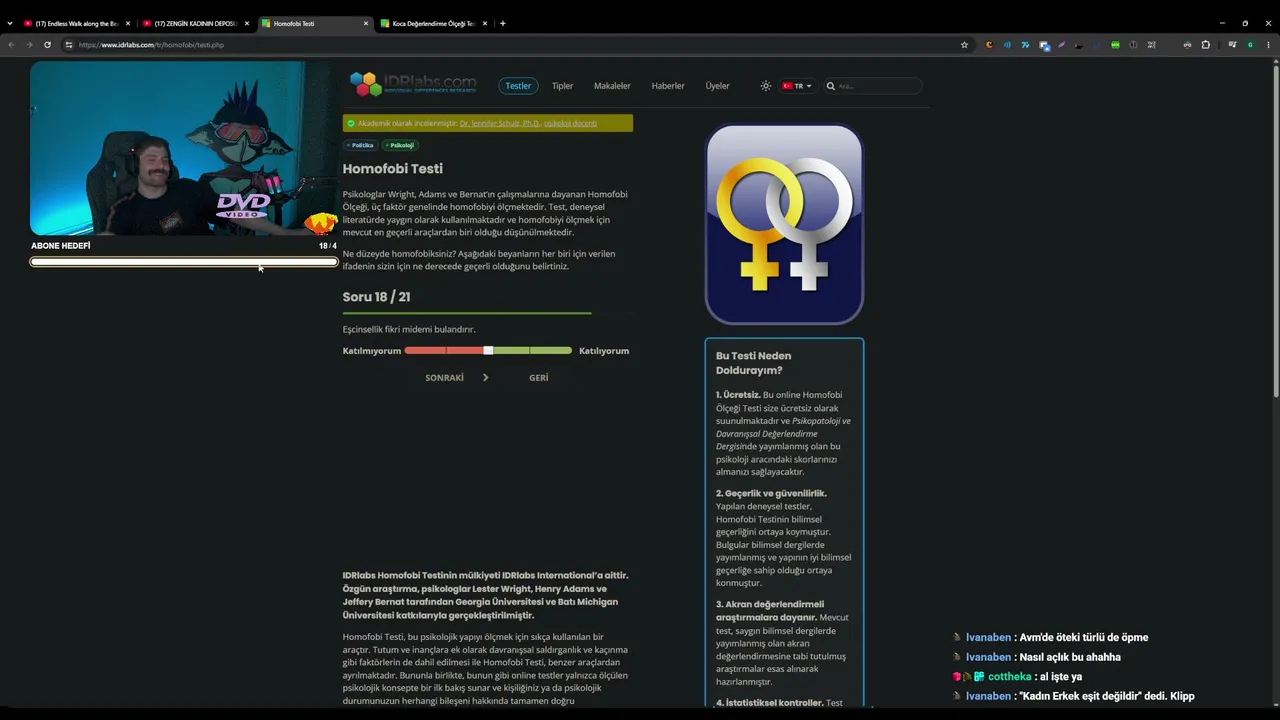The height and width of the screenshot is (720, 1280).
Task: Open the media controls toolbar icon
Action: 1232,45
